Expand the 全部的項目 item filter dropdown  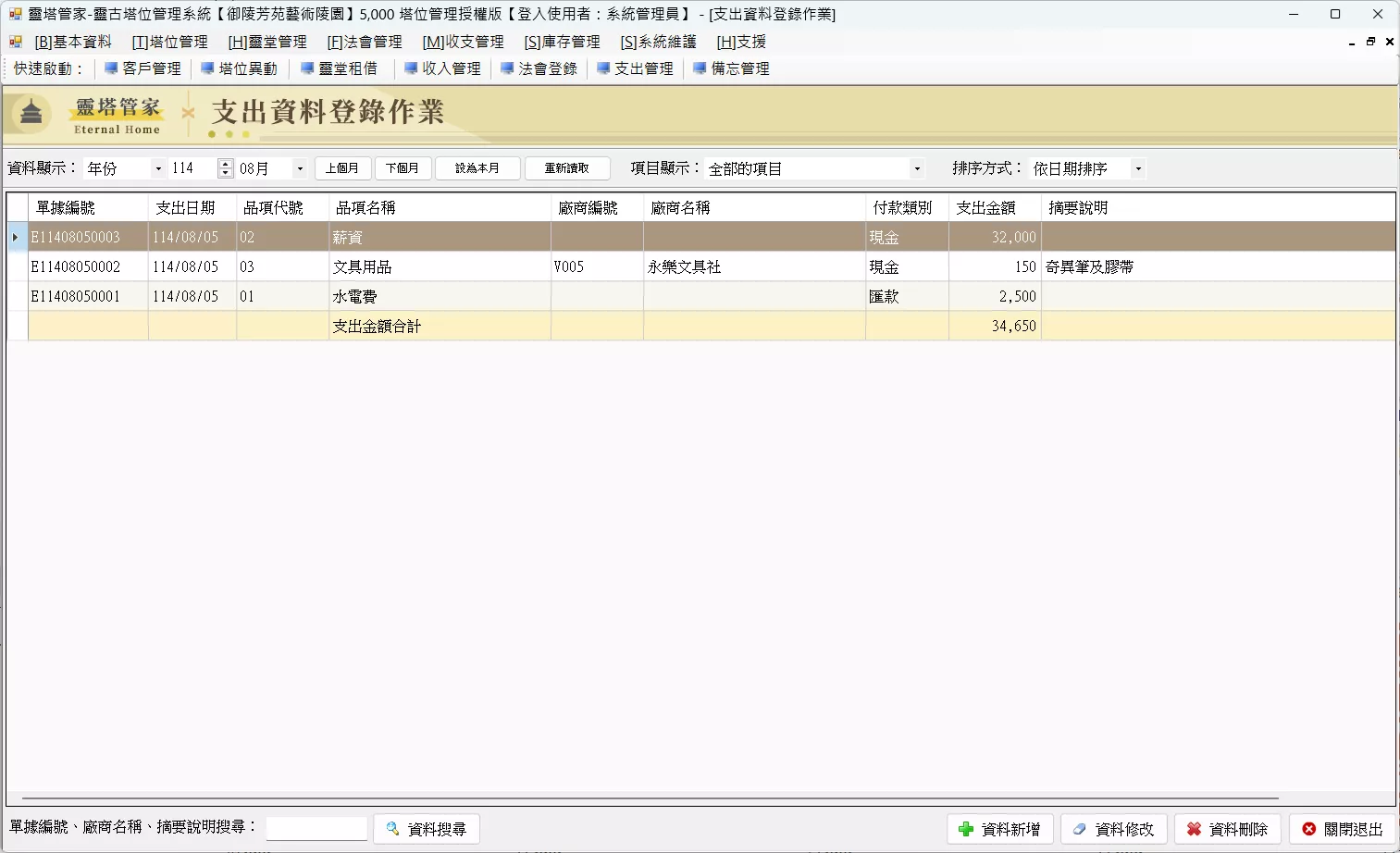pyautogui.click(x=917, y=168)
